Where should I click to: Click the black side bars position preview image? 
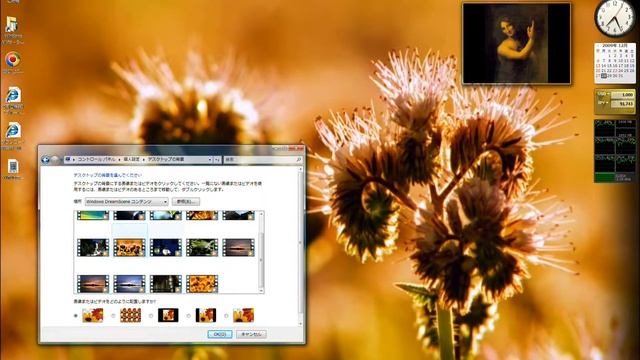pyautogui.click(x=206, y=315)
